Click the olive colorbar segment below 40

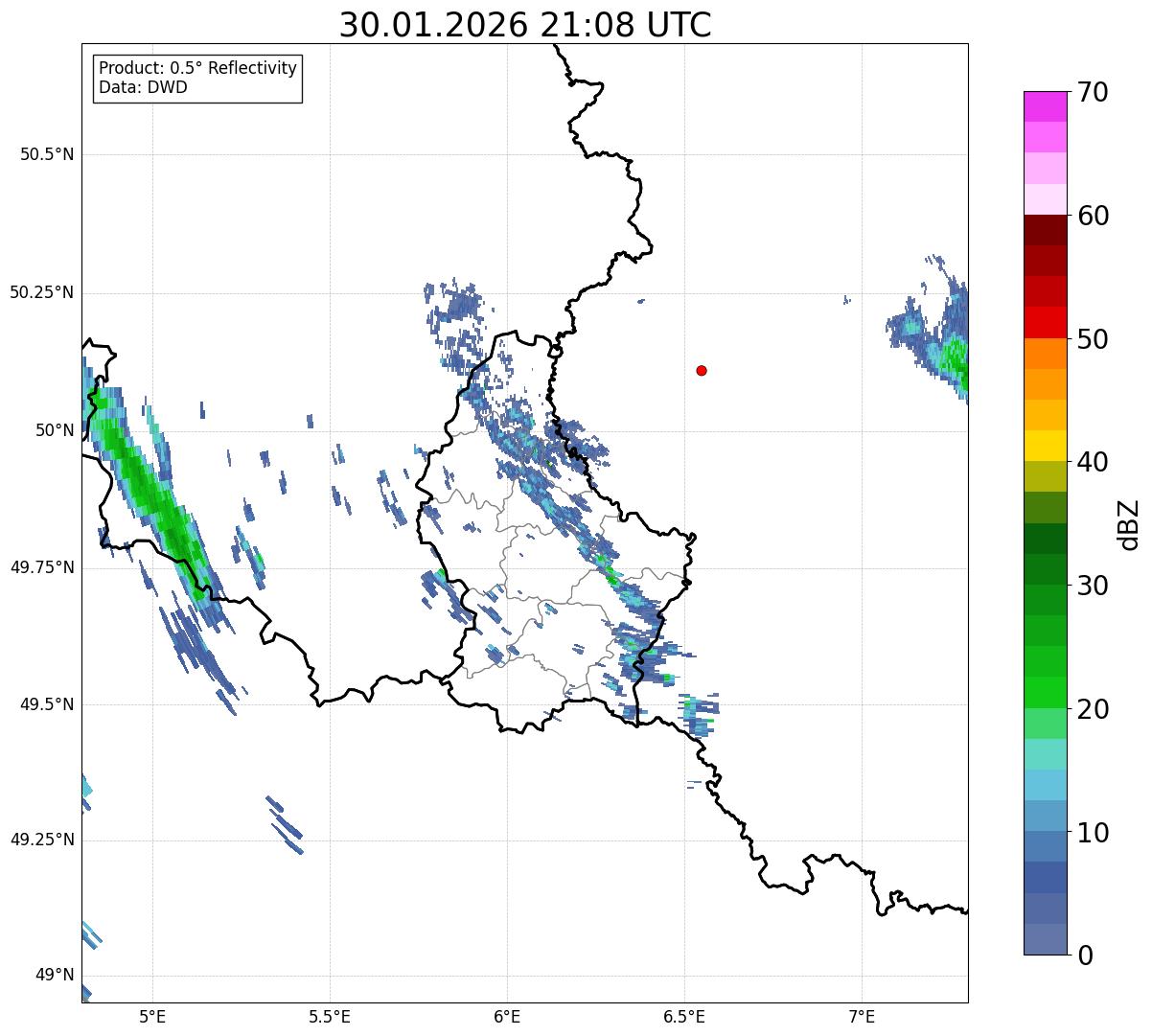pyautogui.click(x=1046, y=476)
